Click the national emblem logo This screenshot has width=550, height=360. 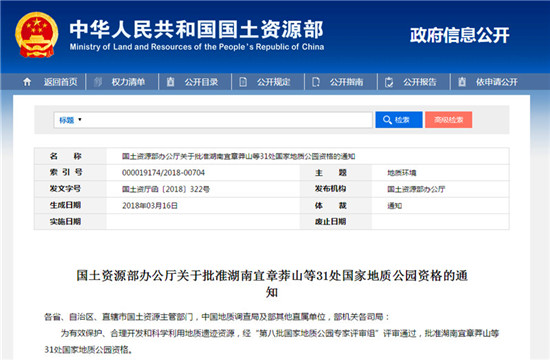tap(36, 35)
